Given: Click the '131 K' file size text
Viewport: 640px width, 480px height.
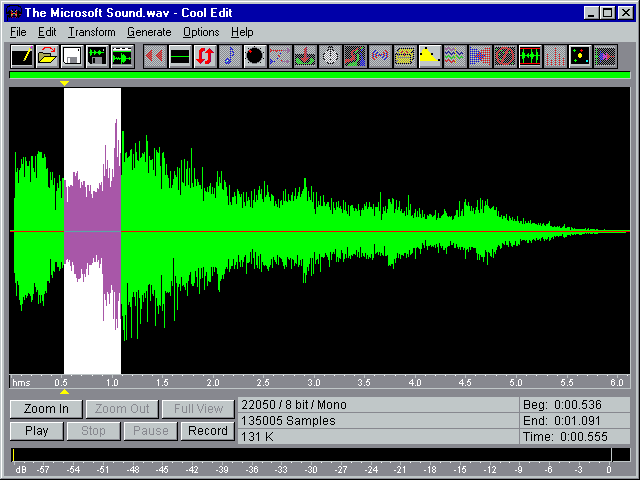Looking at the screenshot, I should [x=257, y=437].
